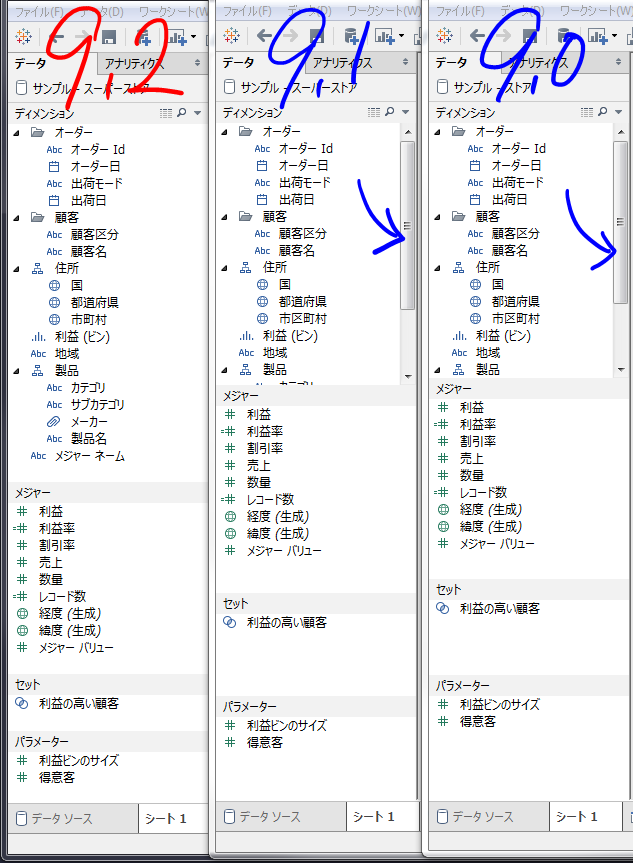The height and width of the screenshot is (863, 633).
Task: Click データソース database icon in left window
Action: 21,818
